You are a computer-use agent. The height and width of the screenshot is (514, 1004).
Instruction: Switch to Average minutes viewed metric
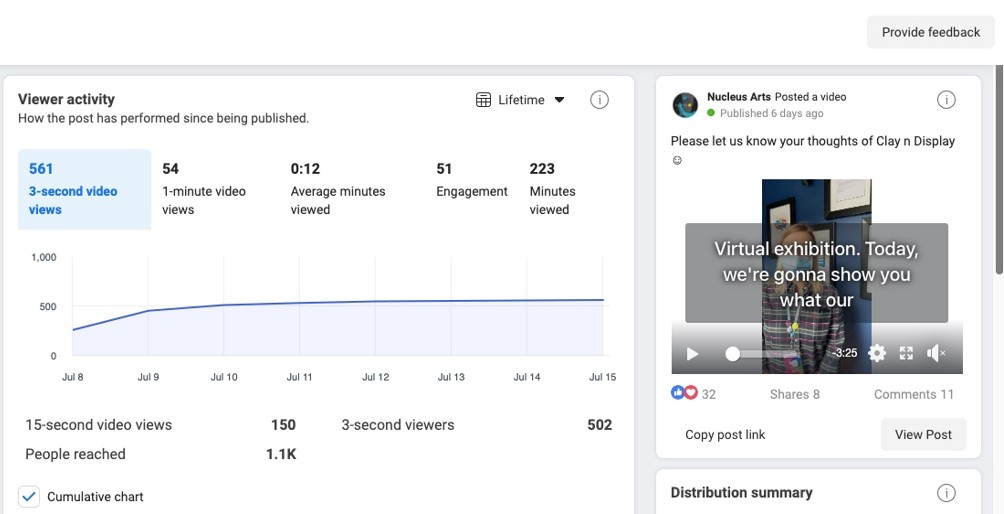click(337, 189)
